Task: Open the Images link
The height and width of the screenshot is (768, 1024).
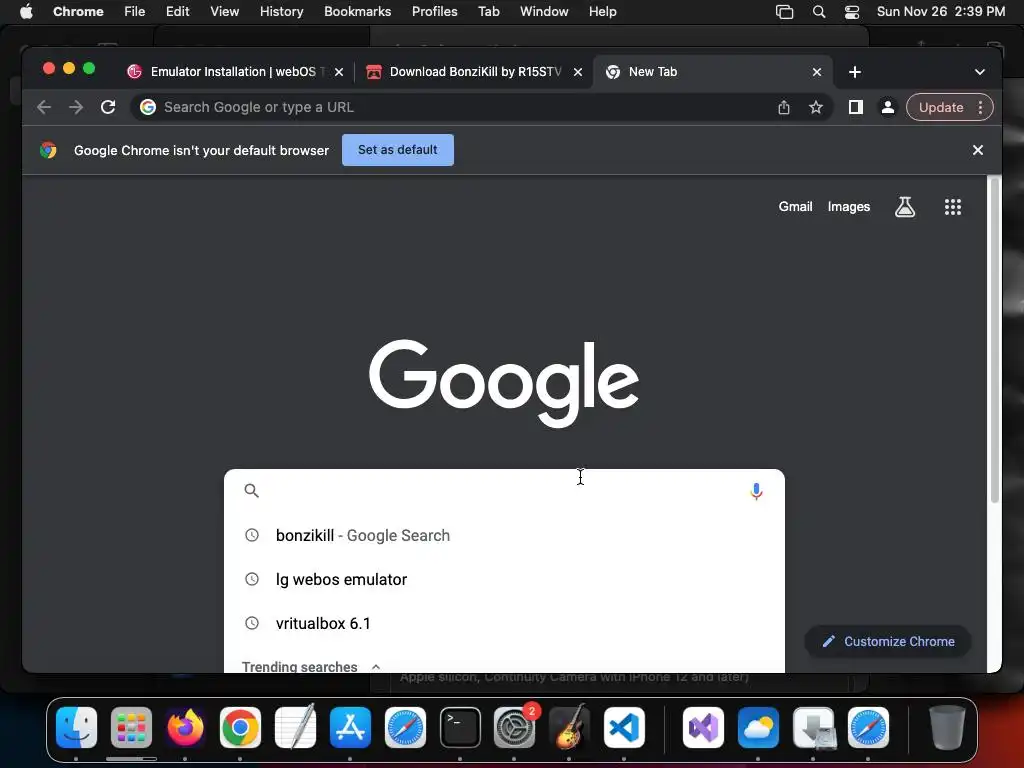Action: 848,207
